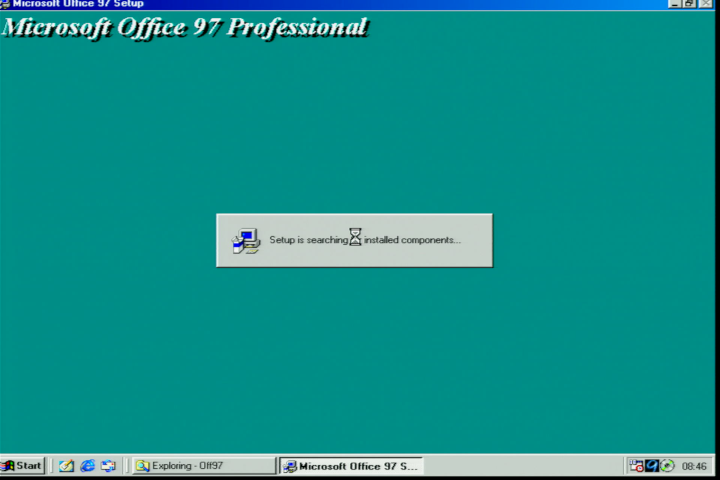Click the green disc tray icon

pyautogui.click(x=667, y=466)
